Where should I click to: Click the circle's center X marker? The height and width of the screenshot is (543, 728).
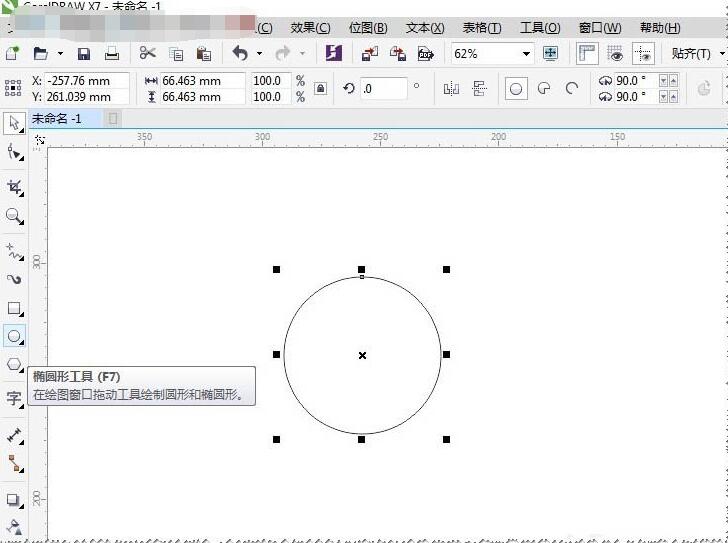(362, 355)
